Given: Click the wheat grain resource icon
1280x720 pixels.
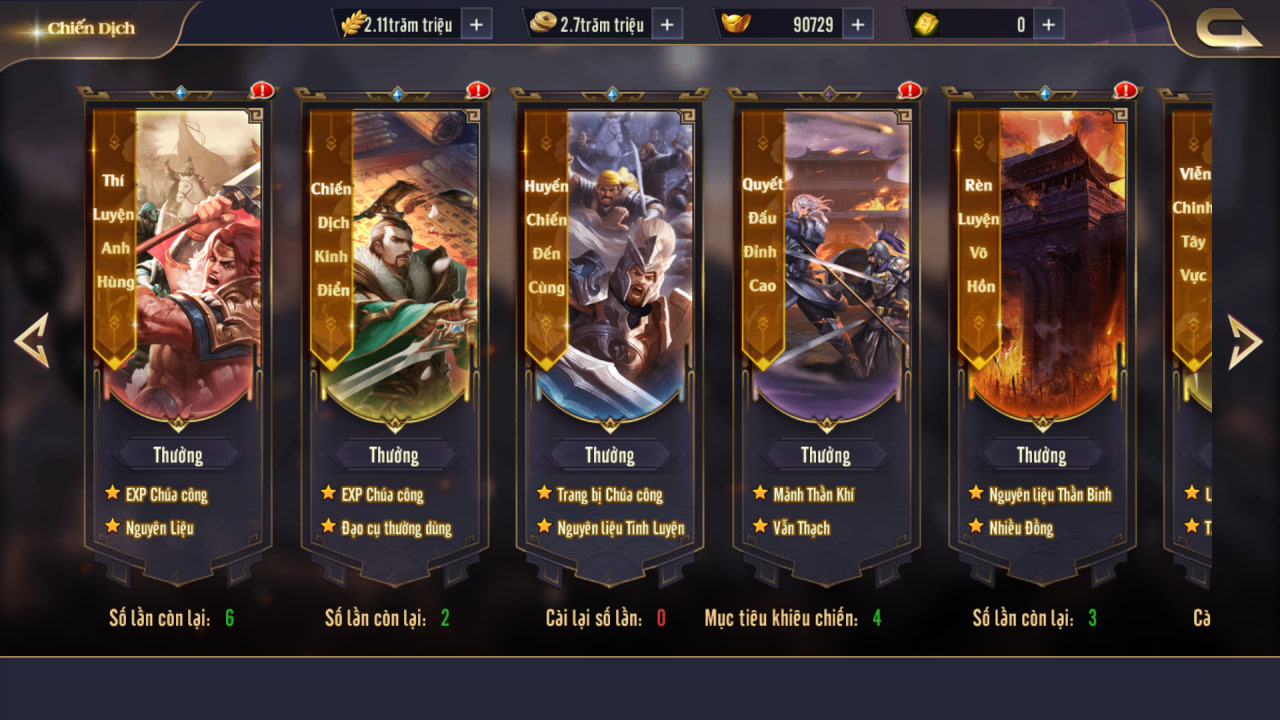Looking at the screenshot, I should [352, 24].
